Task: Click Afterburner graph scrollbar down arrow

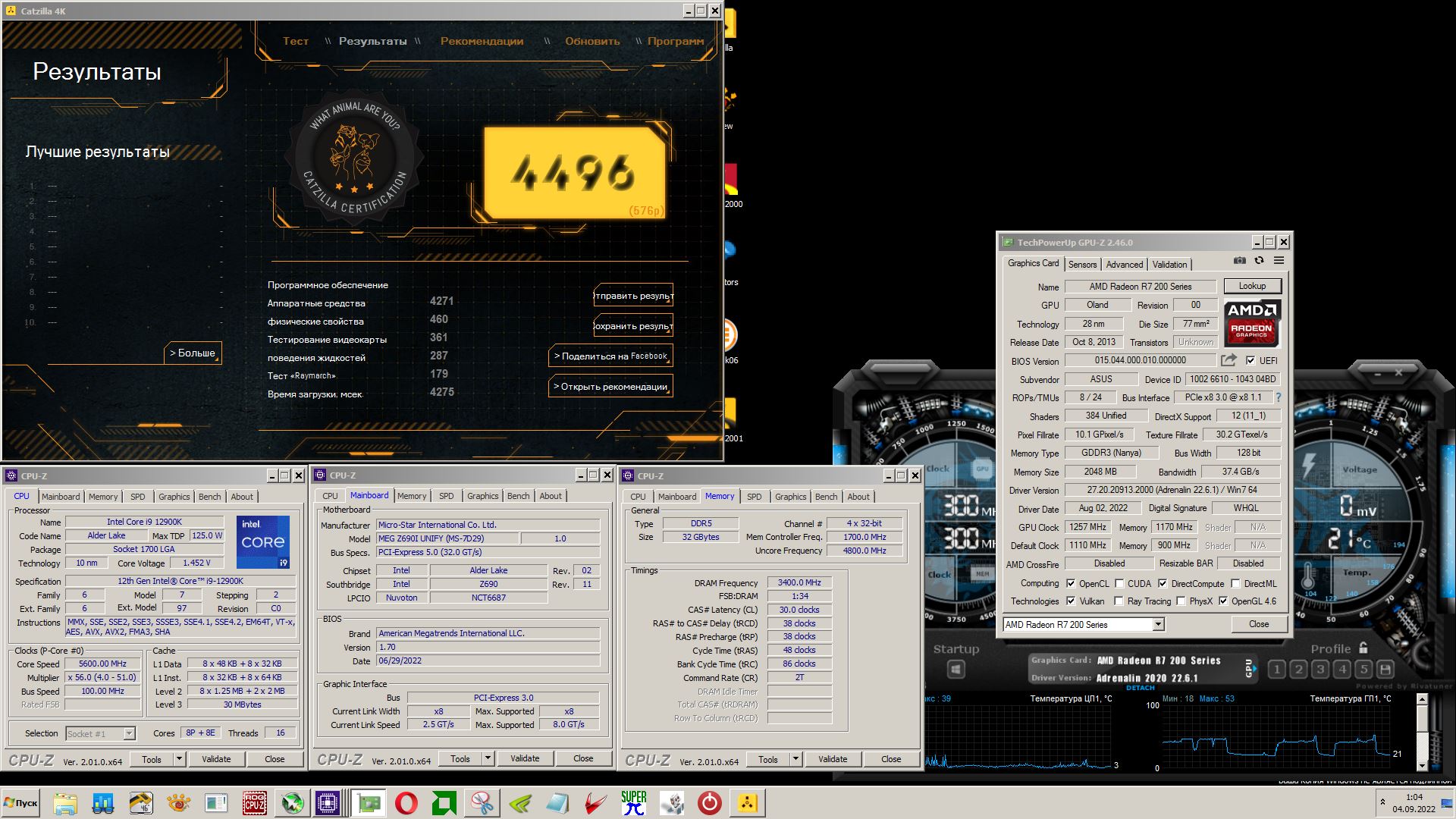Action: [1423, 766]
